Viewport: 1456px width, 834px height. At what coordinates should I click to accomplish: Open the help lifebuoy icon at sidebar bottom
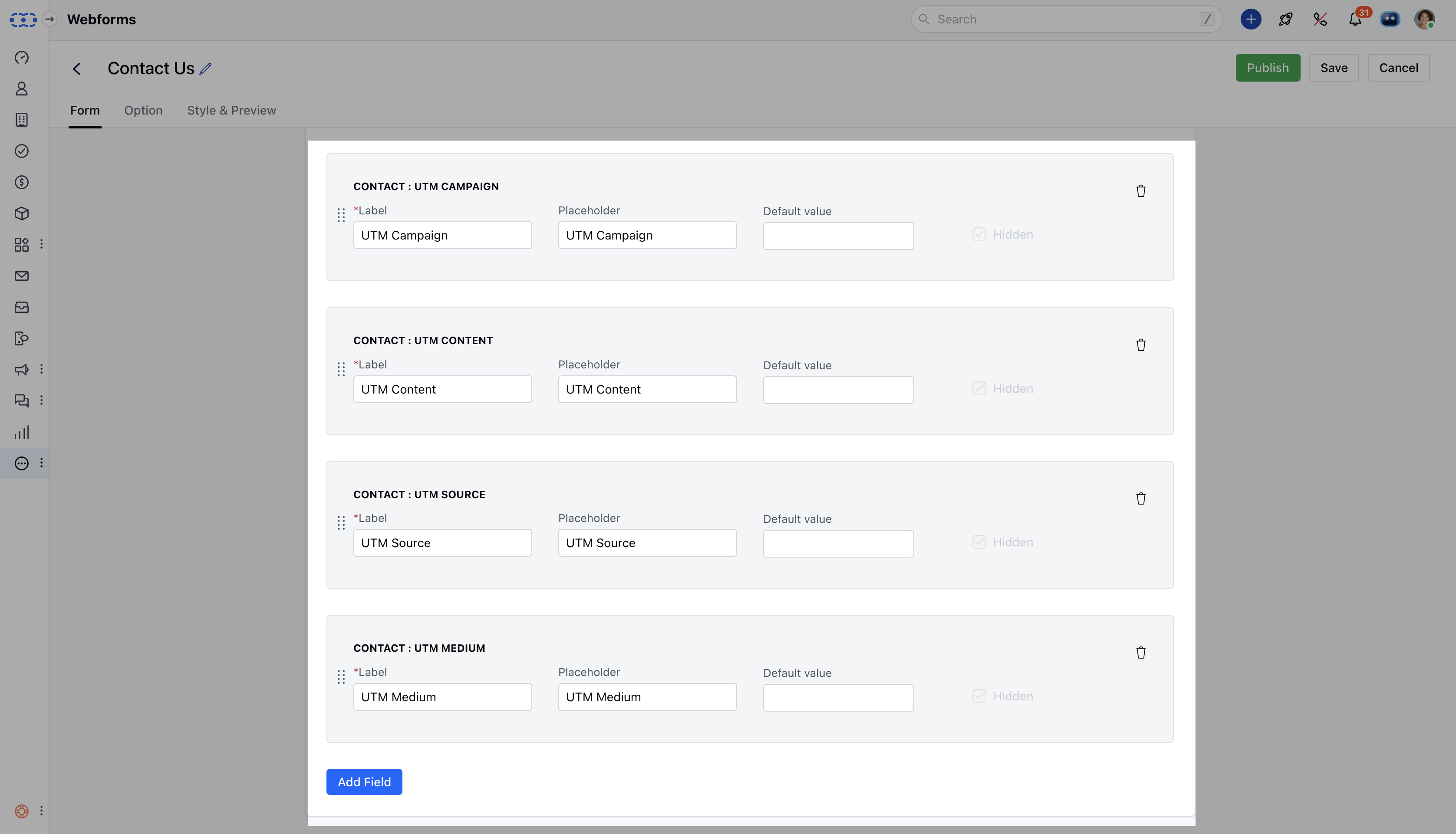[x=22, y=811]
